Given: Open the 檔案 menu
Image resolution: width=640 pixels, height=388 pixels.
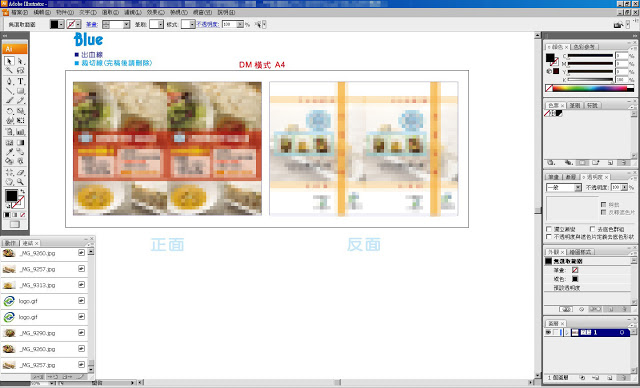Looking at the screenshot, I should tap(19, 13).
